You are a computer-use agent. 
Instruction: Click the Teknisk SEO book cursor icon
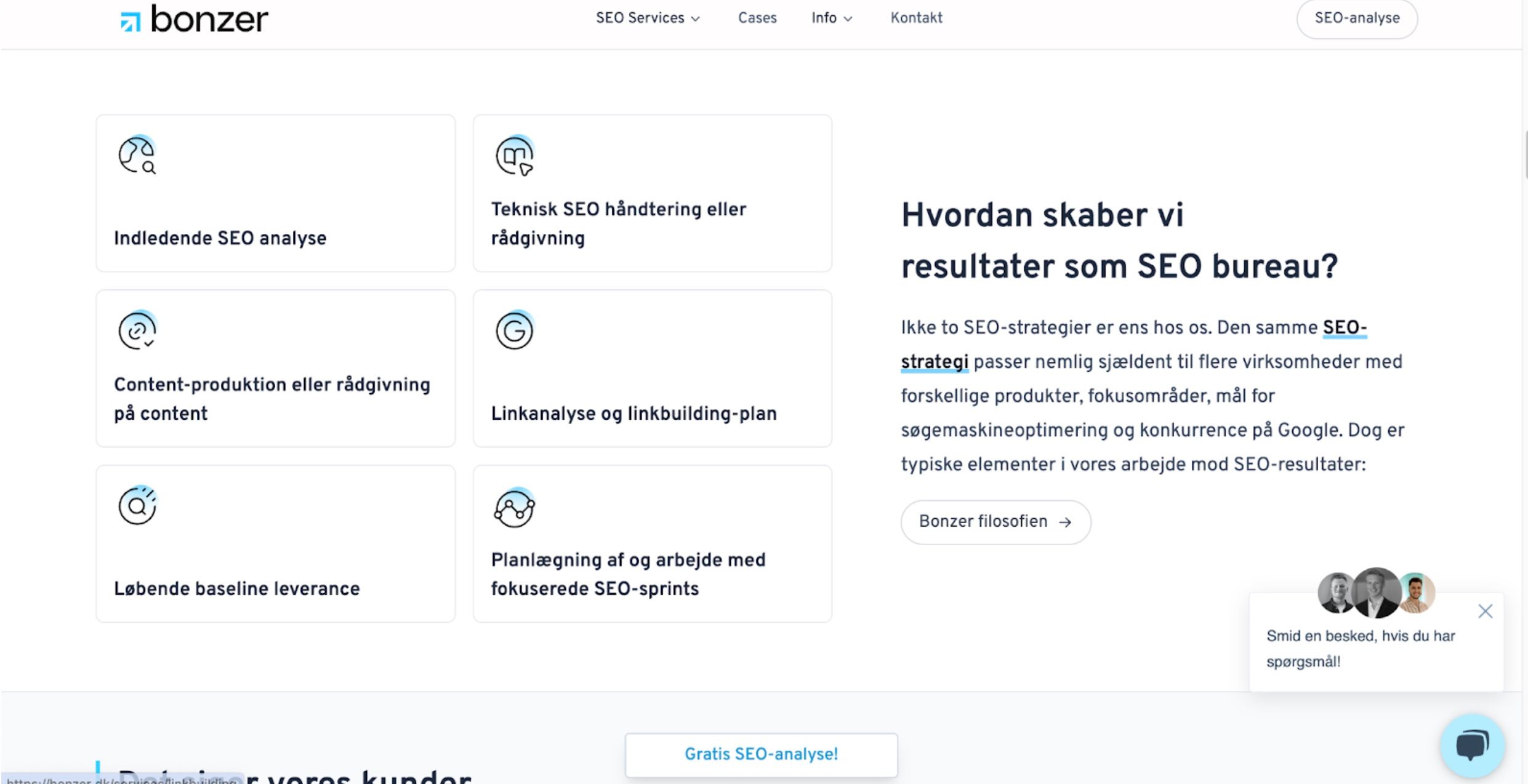point(515,155)
